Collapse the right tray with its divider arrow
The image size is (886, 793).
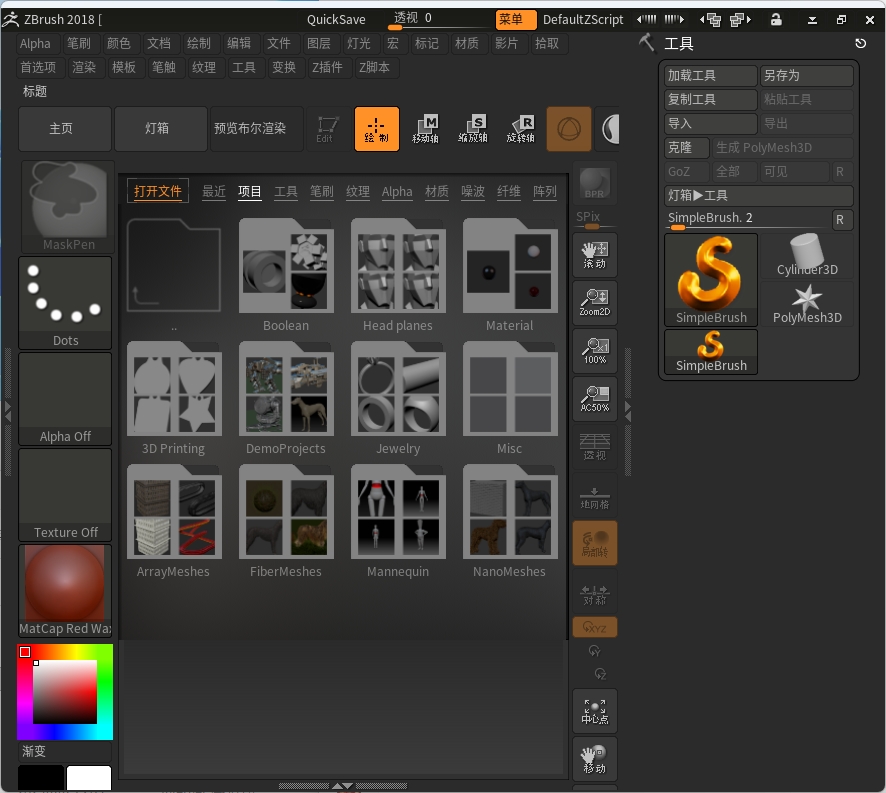tap(628, 408)
